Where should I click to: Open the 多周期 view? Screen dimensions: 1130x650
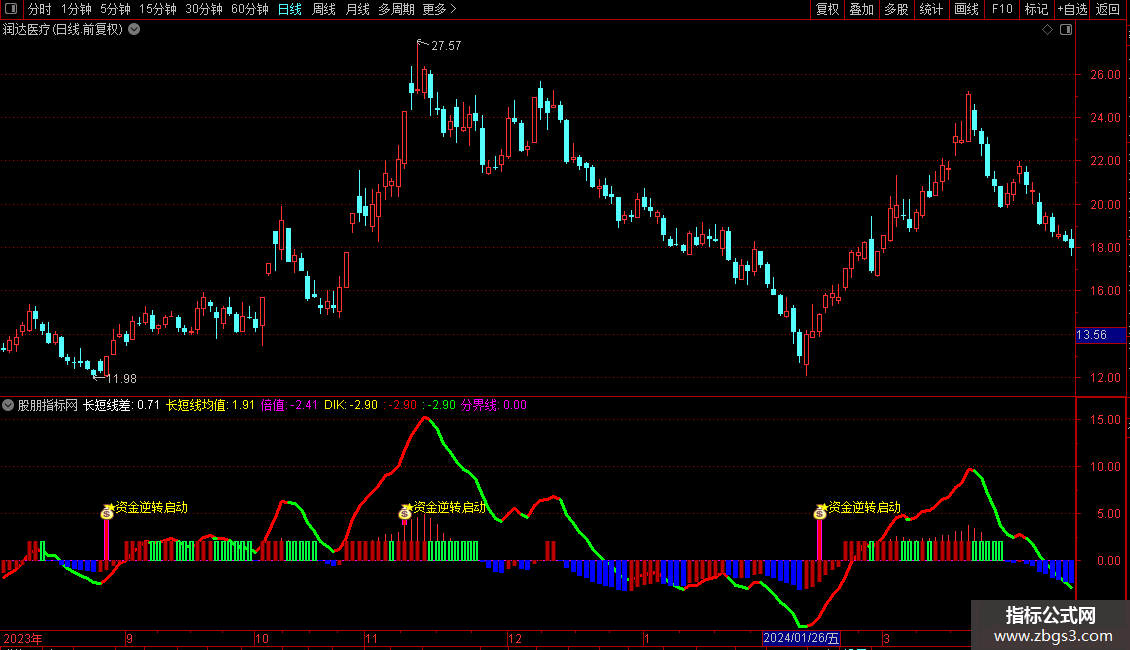pyautogui.click(x=396, y=9)
